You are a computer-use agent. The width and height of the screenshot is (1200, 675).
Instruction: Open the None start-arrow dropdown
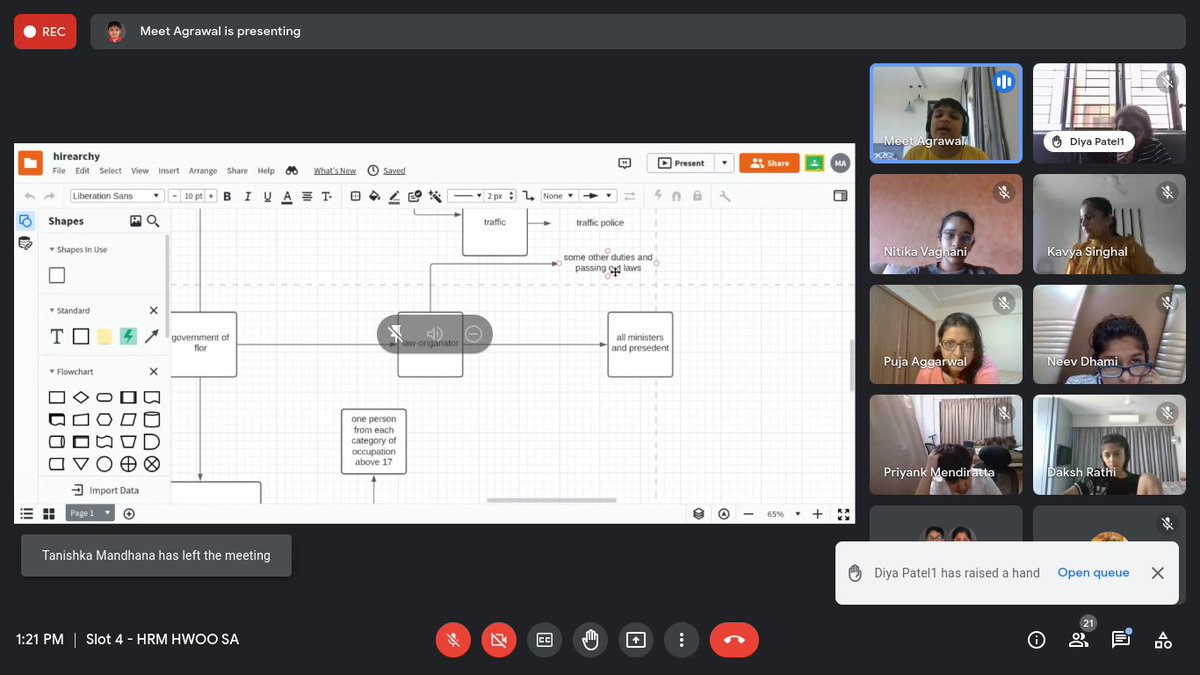[558, 196]
